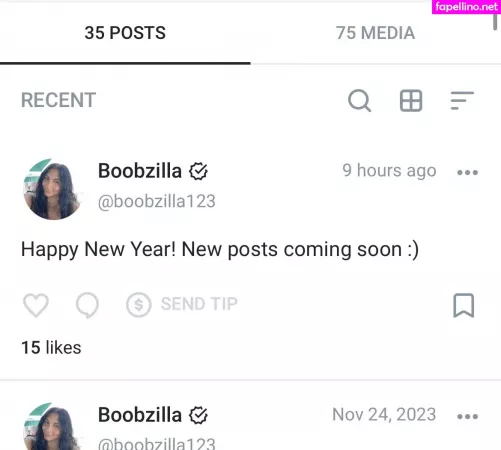
Task: Open the 15 likes count
Action: [51, 348]
